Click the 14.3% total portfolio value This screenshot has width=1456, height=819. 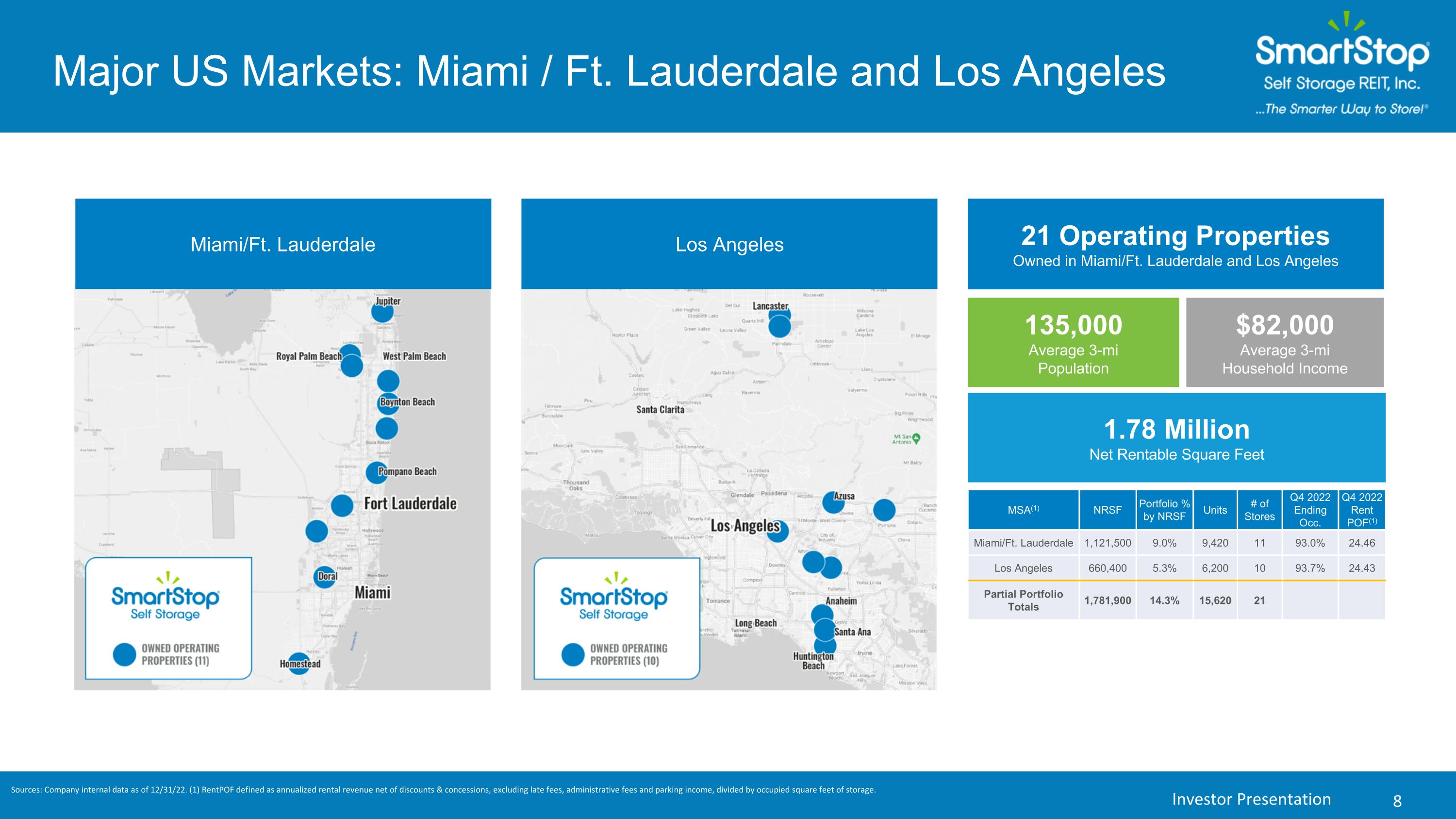click(x=1164, y=600)
